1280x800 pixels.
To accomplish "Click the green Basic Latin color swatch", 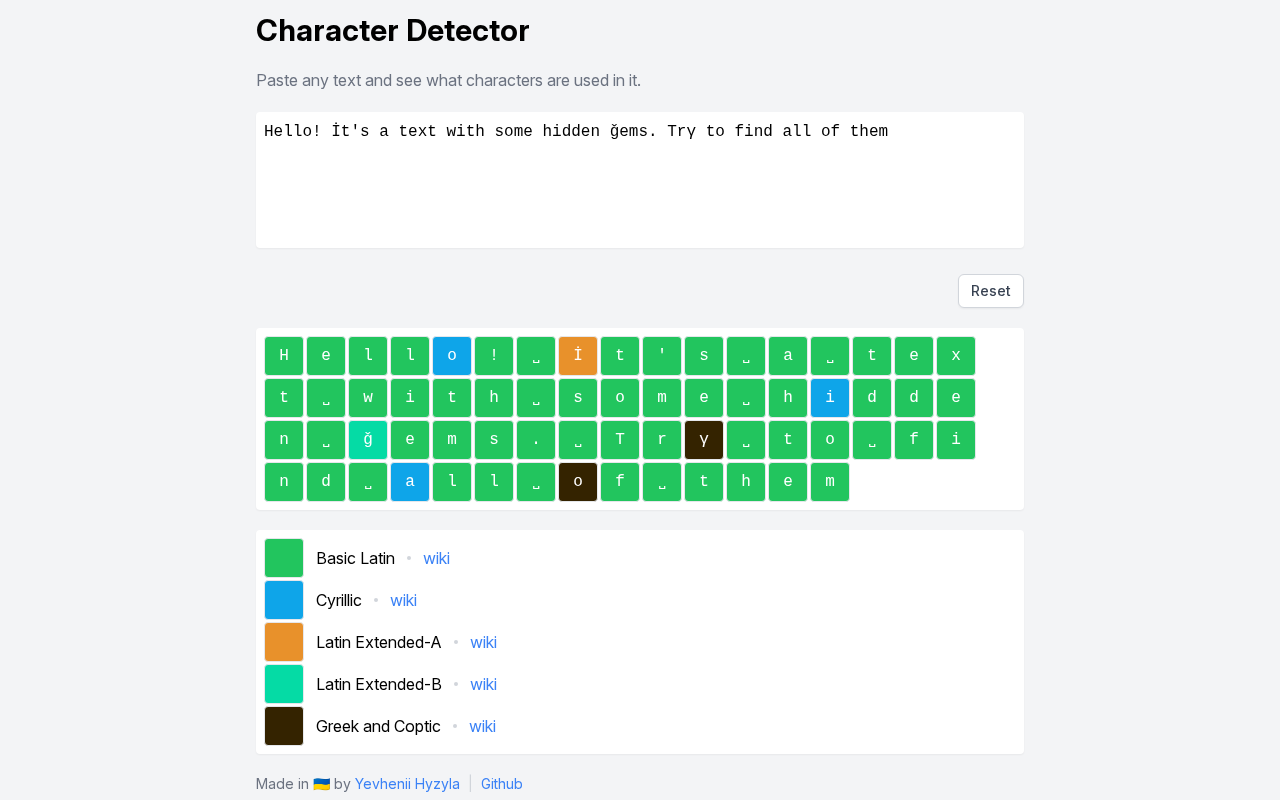I will click(x=284, y=558).
